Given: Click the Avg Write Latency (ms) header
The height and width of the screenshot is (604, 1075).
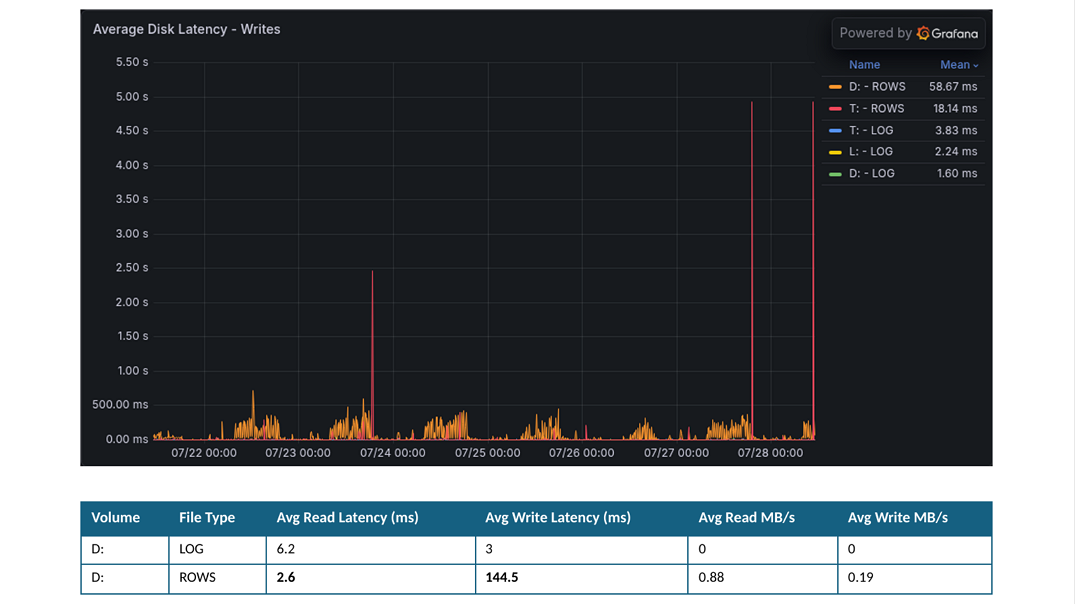Looking at the screenshot, I should [x=558, y=518].
